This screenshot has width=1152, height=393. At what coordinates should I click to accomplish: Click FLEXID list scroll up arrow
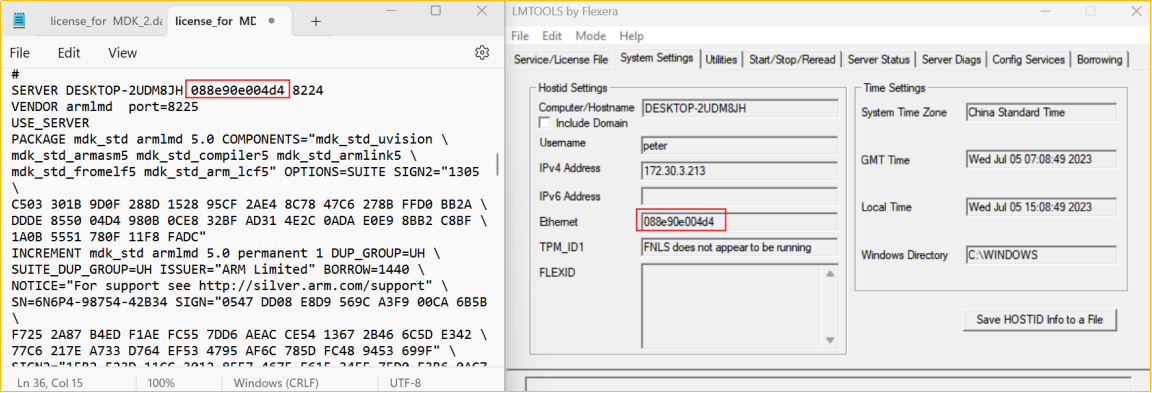point(830,274)
